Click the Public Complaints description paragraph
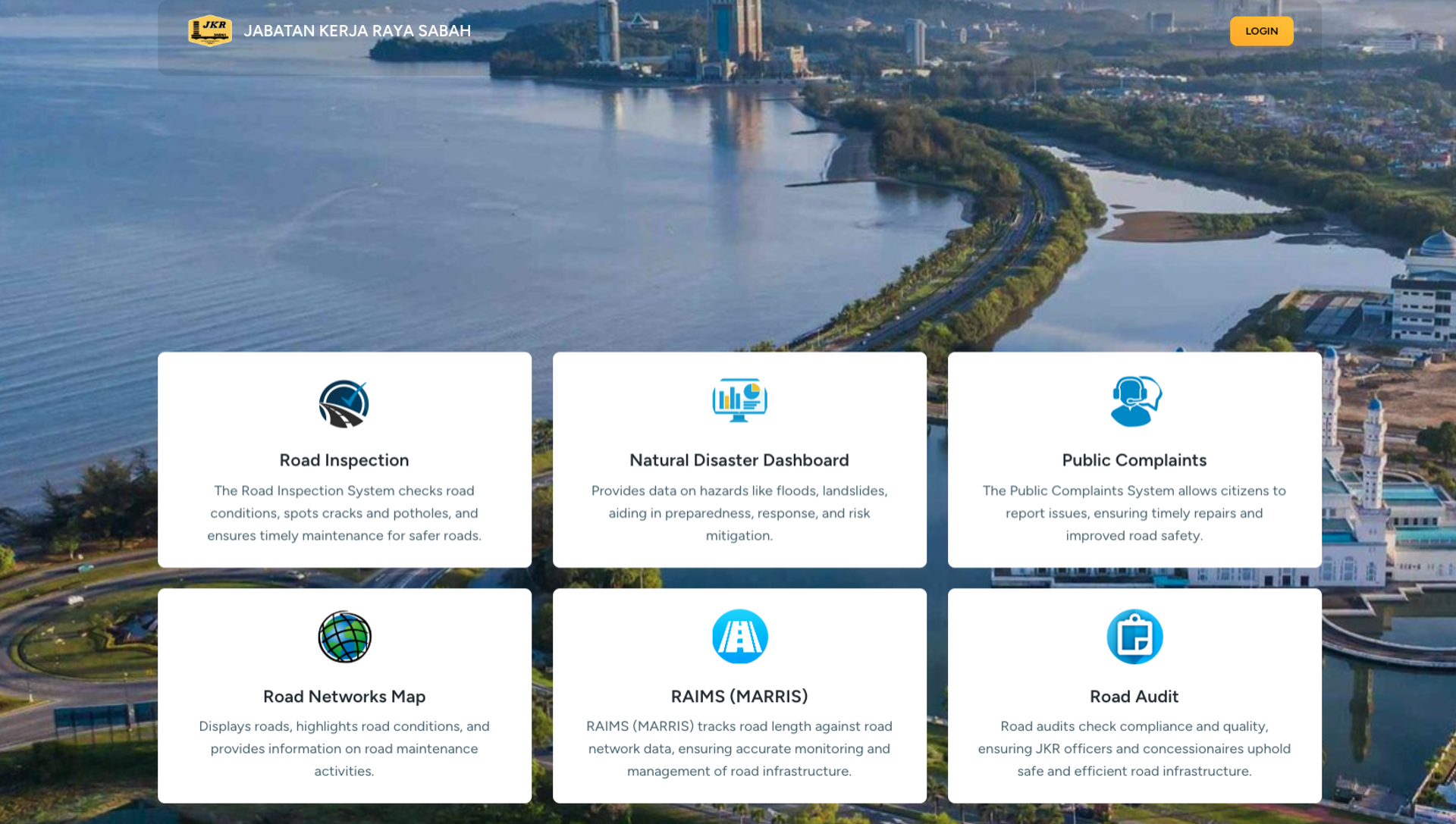The height and width of the screenshot is (824, 1456). (x=1134, y=513)
